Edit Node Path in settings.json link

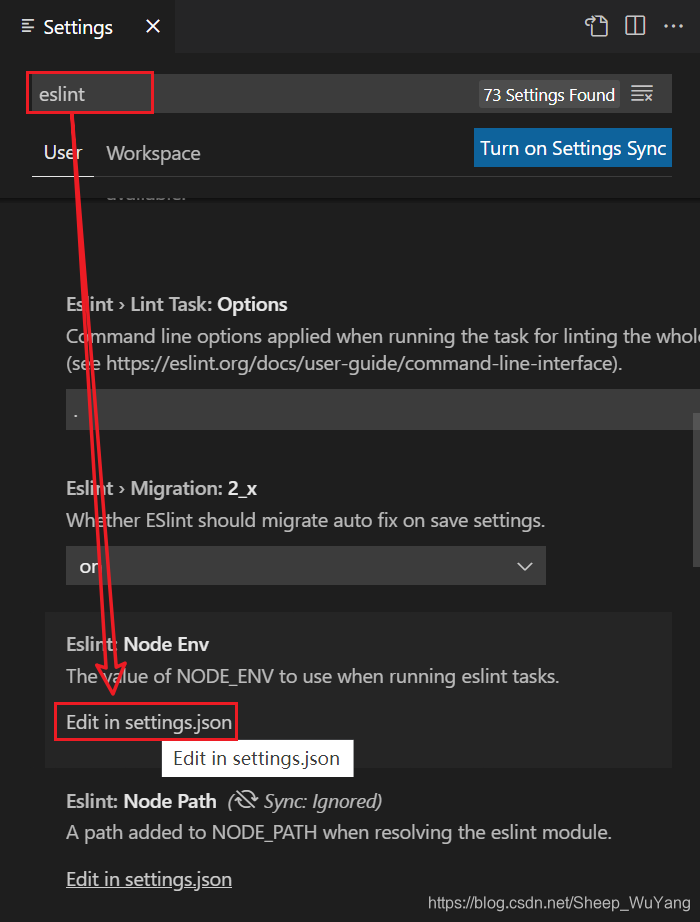click(x=149, y=880)
